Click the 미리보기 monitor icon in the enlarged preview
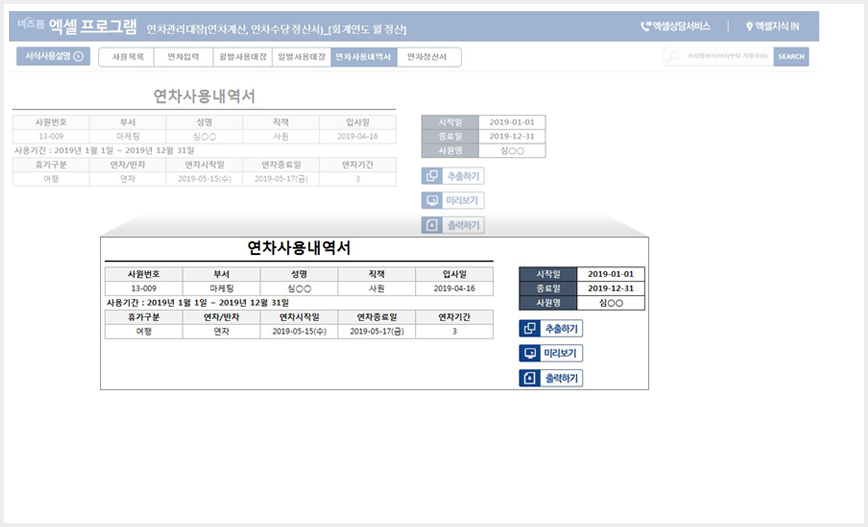This screenshot has height=527, width=868. click(x=530, y=354)
